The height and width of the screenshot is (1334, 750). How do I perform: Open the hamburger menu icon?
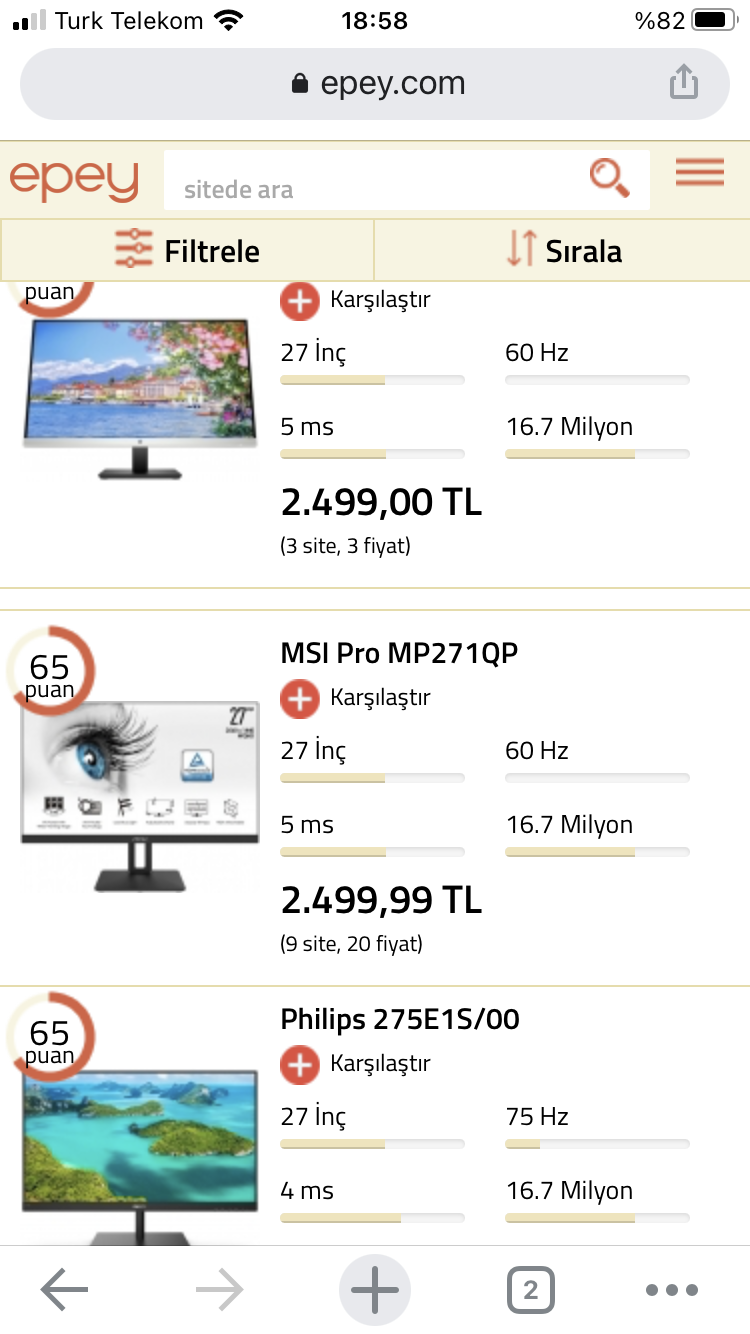pos(699,173)
